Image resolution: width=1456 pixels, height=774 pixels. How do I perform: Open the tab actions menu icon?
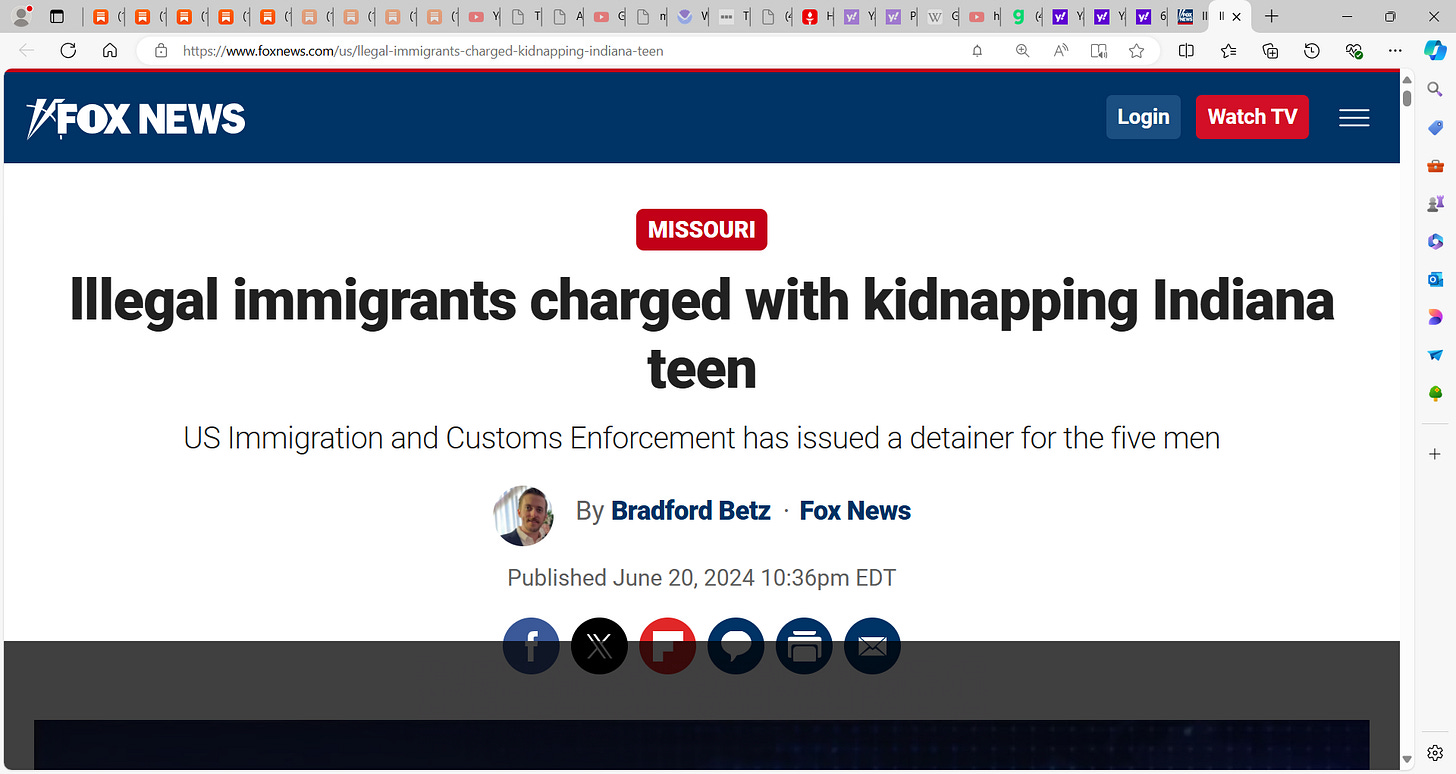pos(57,16)
